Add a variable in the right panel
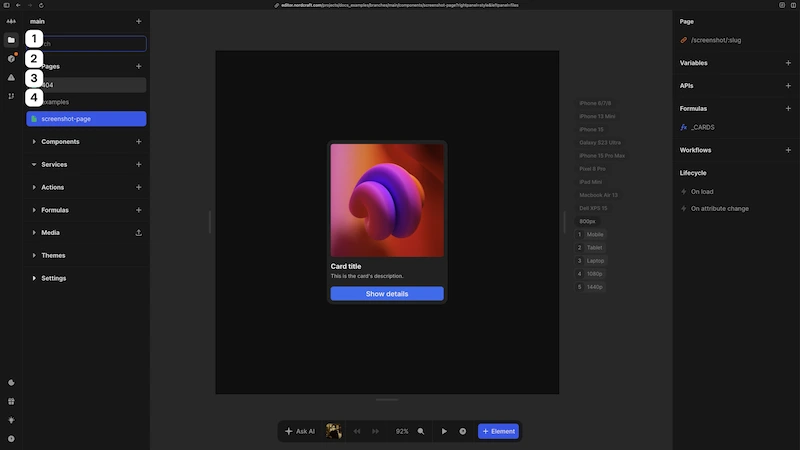Image resolution: width=800 pixels, height=450 pixels. 788,63
